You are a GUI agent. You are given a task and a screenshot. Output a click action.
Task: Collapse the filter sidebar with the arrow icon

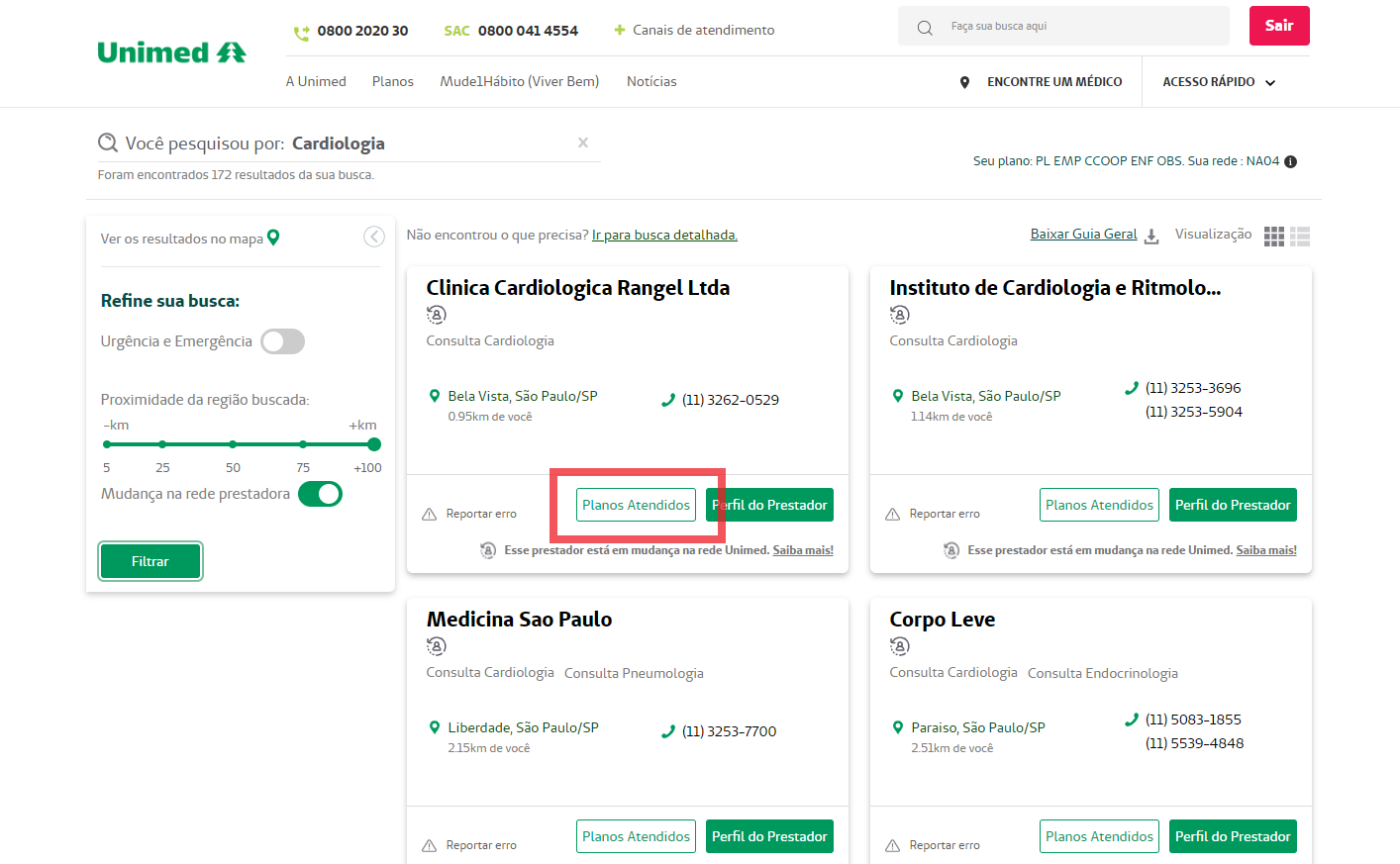373,237
